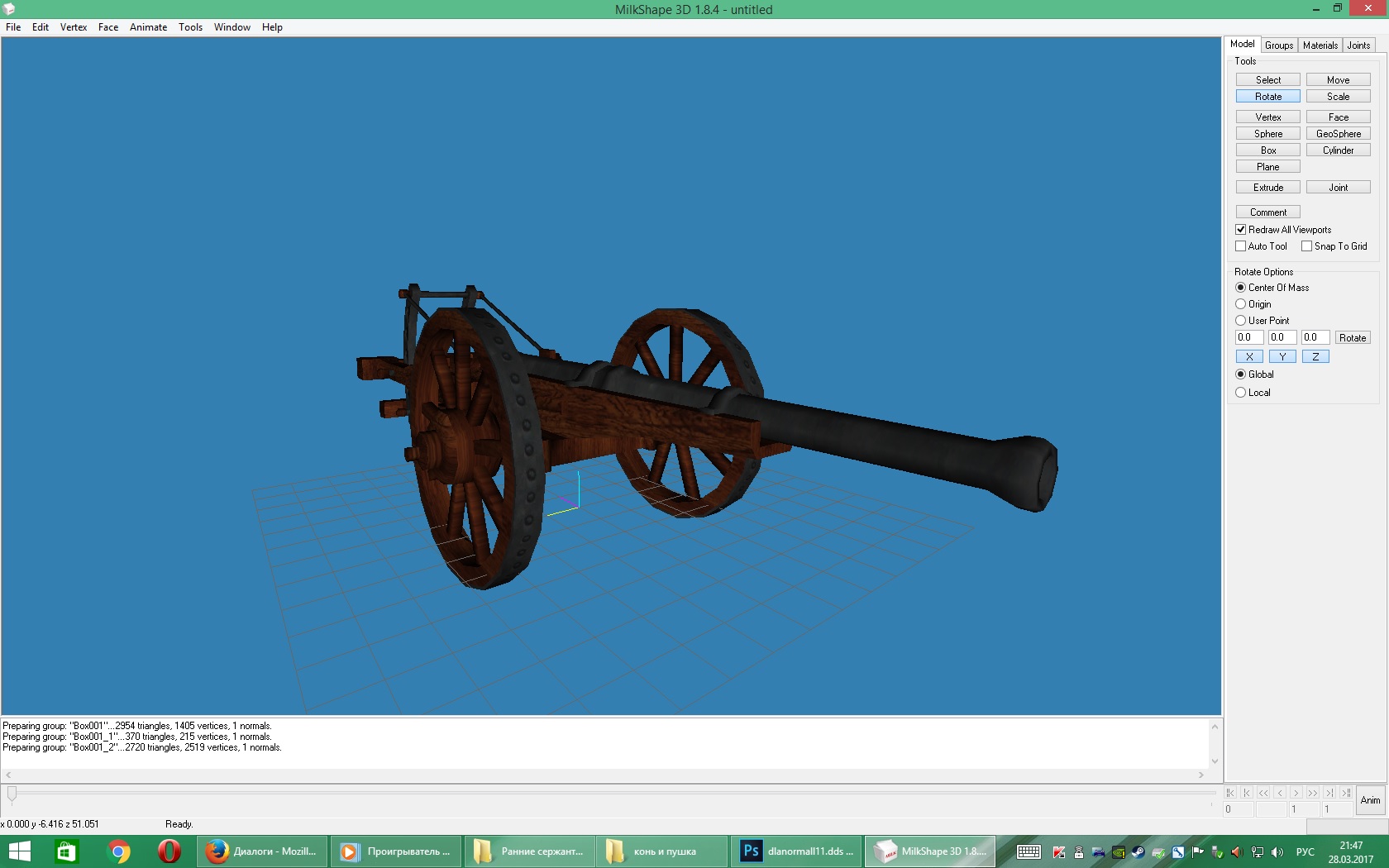Image resolution: width=1389 pixels, height=868 pixels.
Task: Open the Animate menu
Action: 148,27
